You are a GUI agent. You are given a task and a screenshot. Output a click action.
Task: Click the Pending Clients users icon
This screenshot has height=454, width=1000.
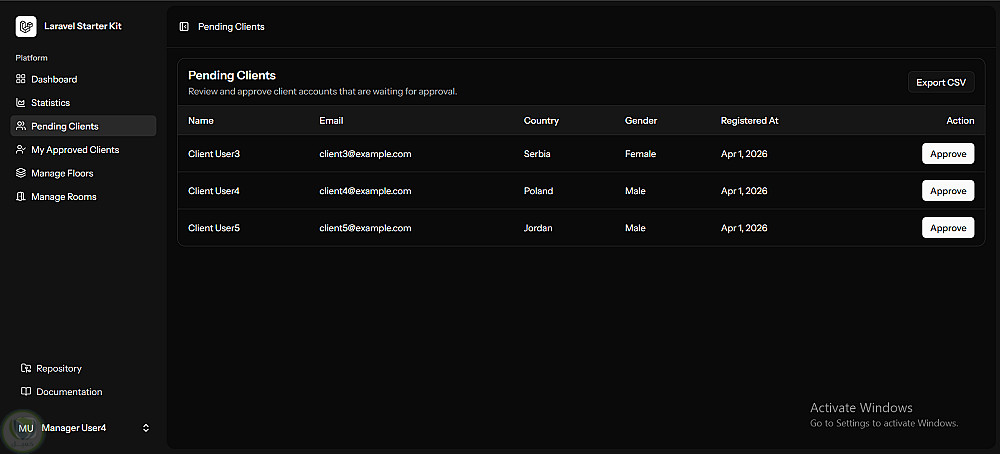click(x=21, y=126)
